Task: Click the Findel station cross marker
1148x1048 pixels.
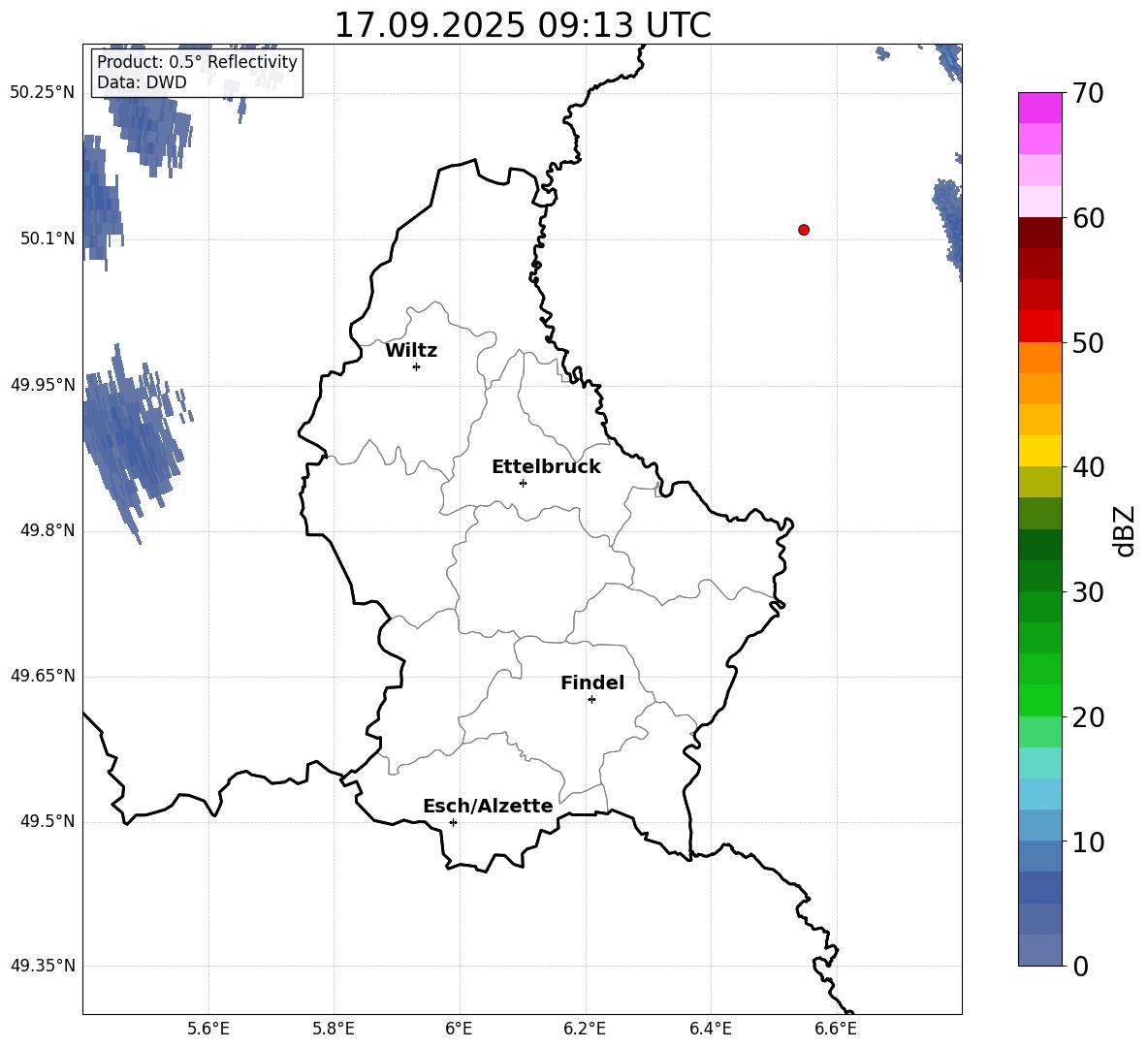Action: (591, 700)
